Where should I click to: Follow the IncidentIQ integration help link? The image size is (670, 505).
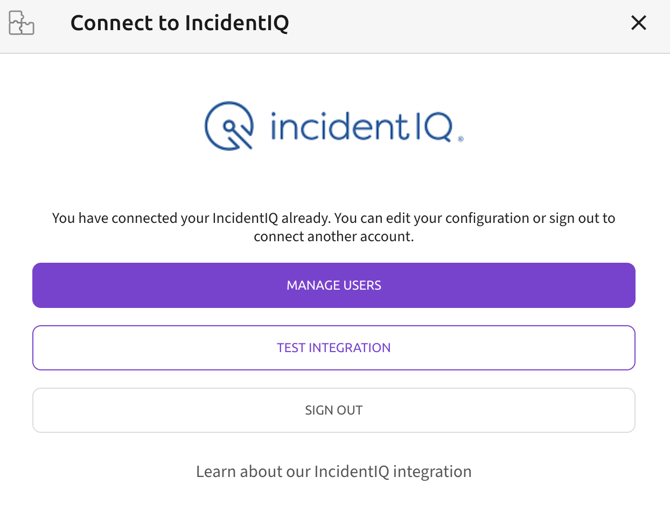pos(334,472)
